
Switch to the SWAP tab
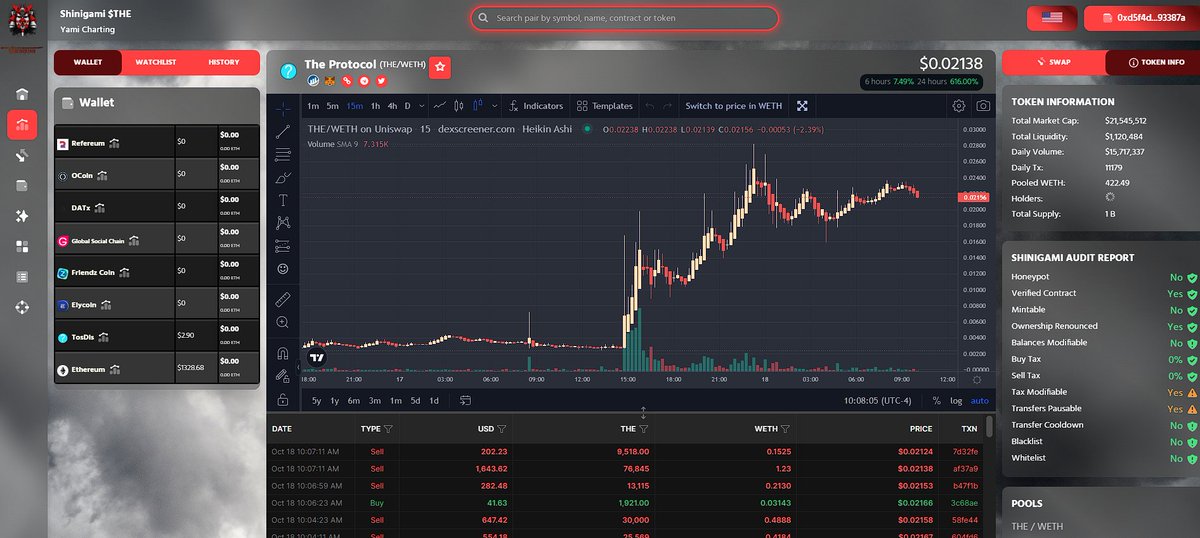click(x=1054, y=62)
